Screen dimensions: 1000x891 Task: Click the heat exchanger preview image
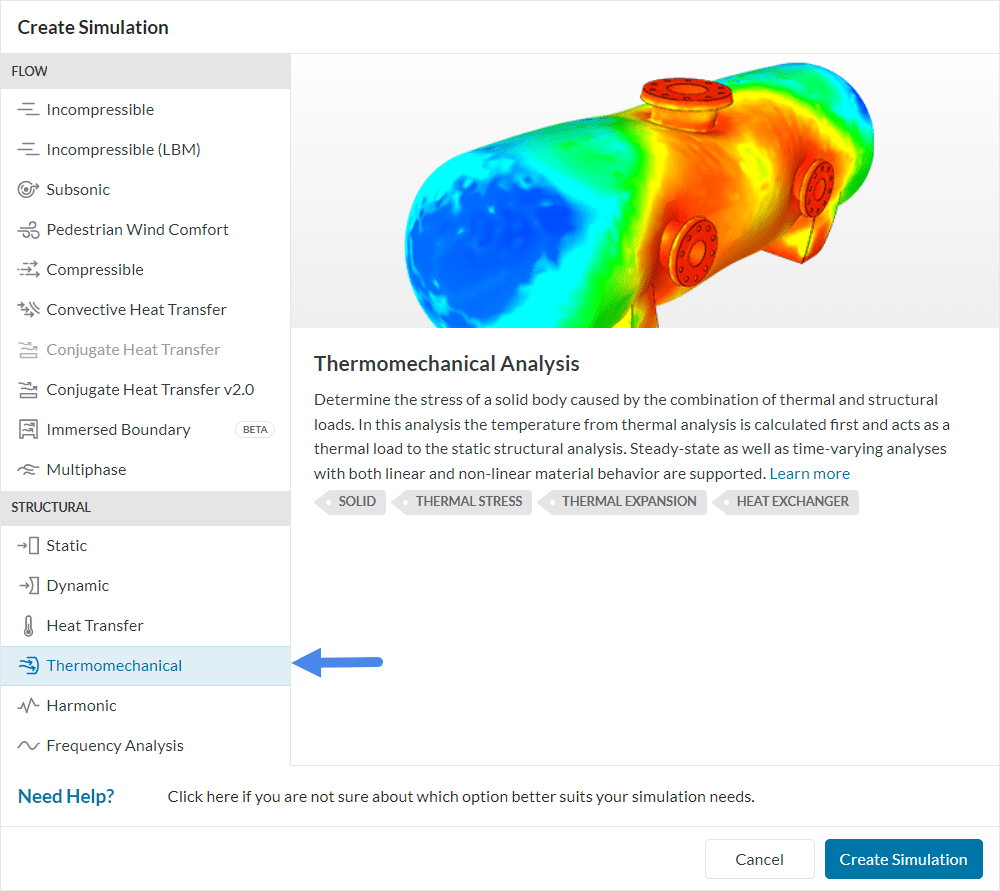coord(645,190)
